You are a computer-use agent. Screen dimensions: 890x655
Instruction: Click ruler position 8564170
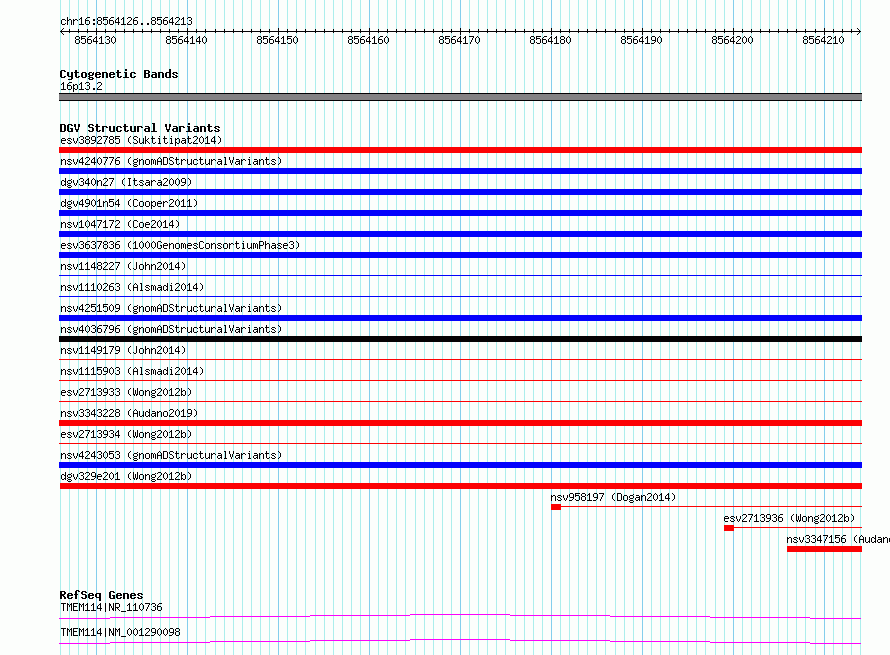(459, 40)
